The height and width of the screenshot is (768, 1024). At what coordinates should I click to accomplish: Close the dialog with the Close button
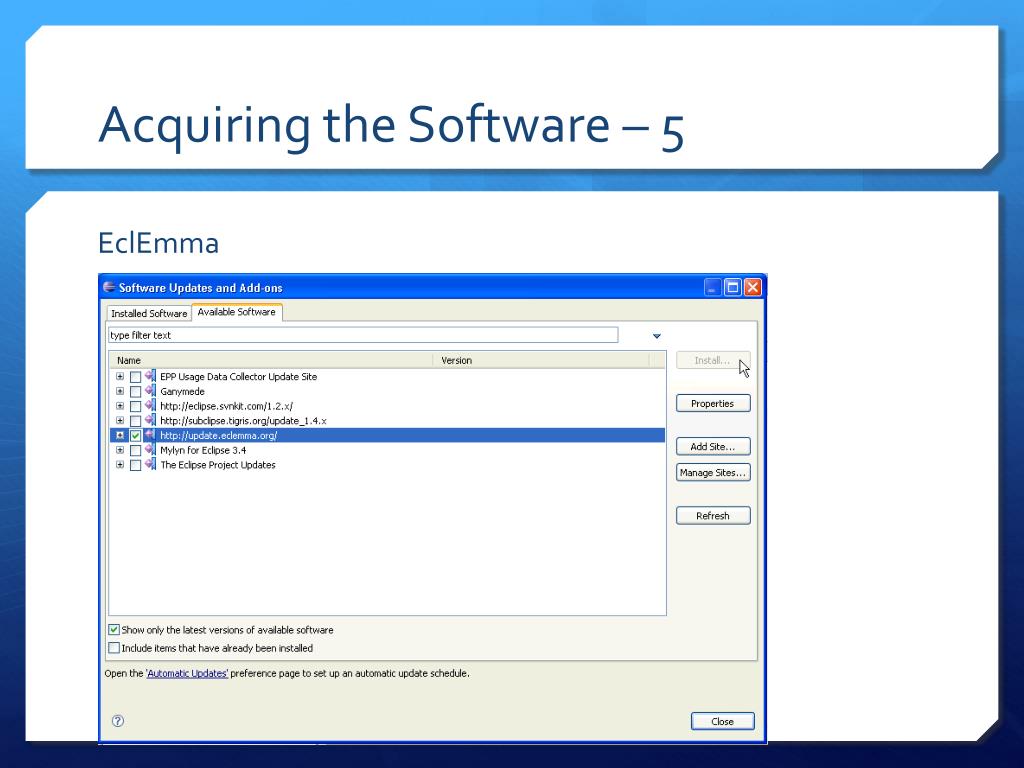click(722, 721)
